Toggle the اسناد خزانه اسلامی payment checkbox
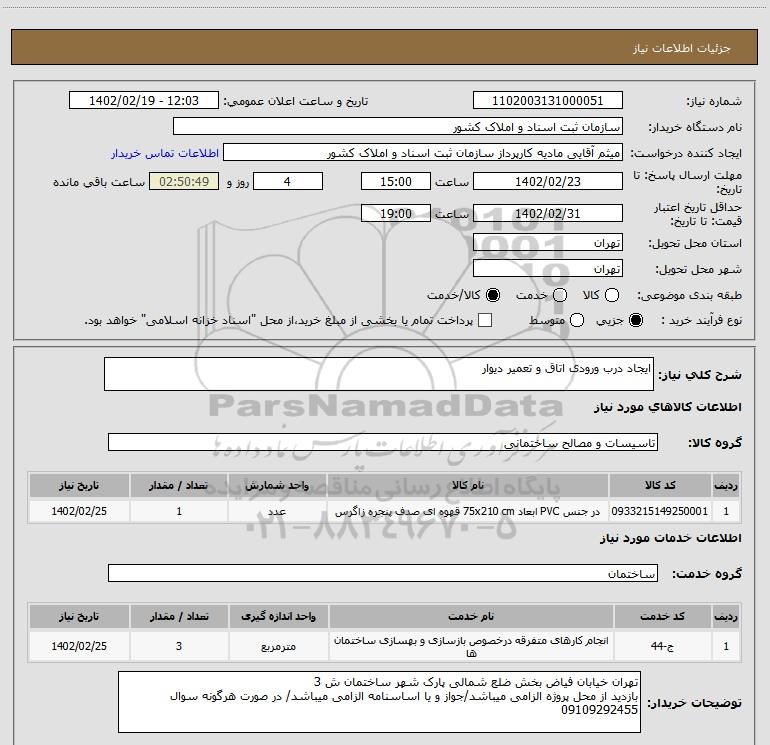This screenshot has height=745, width=770. 485,320
